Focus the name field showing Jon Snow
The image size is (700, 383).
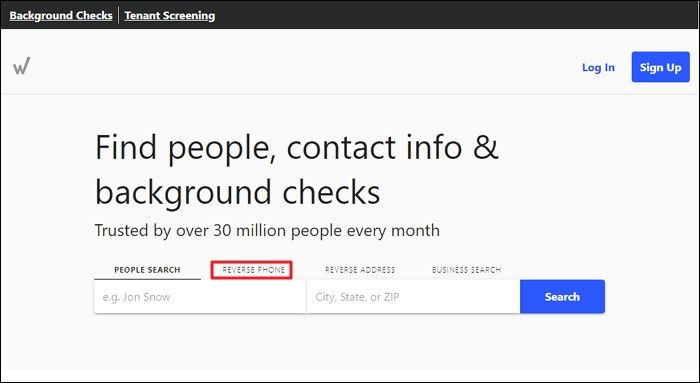tap(200, 297)
